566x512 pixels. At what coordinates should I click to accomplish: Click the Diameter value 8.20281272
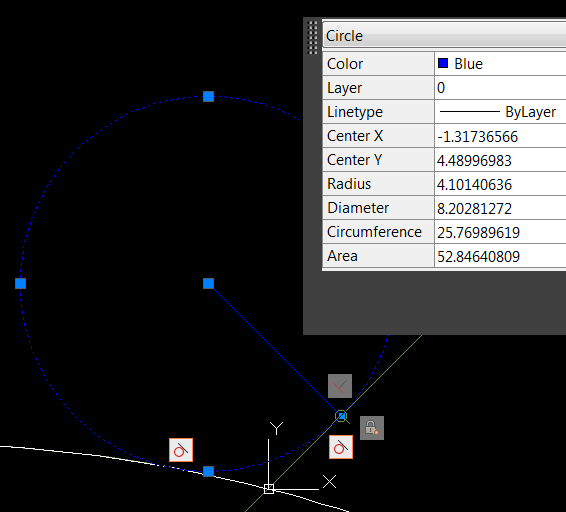tap(474, 208)
